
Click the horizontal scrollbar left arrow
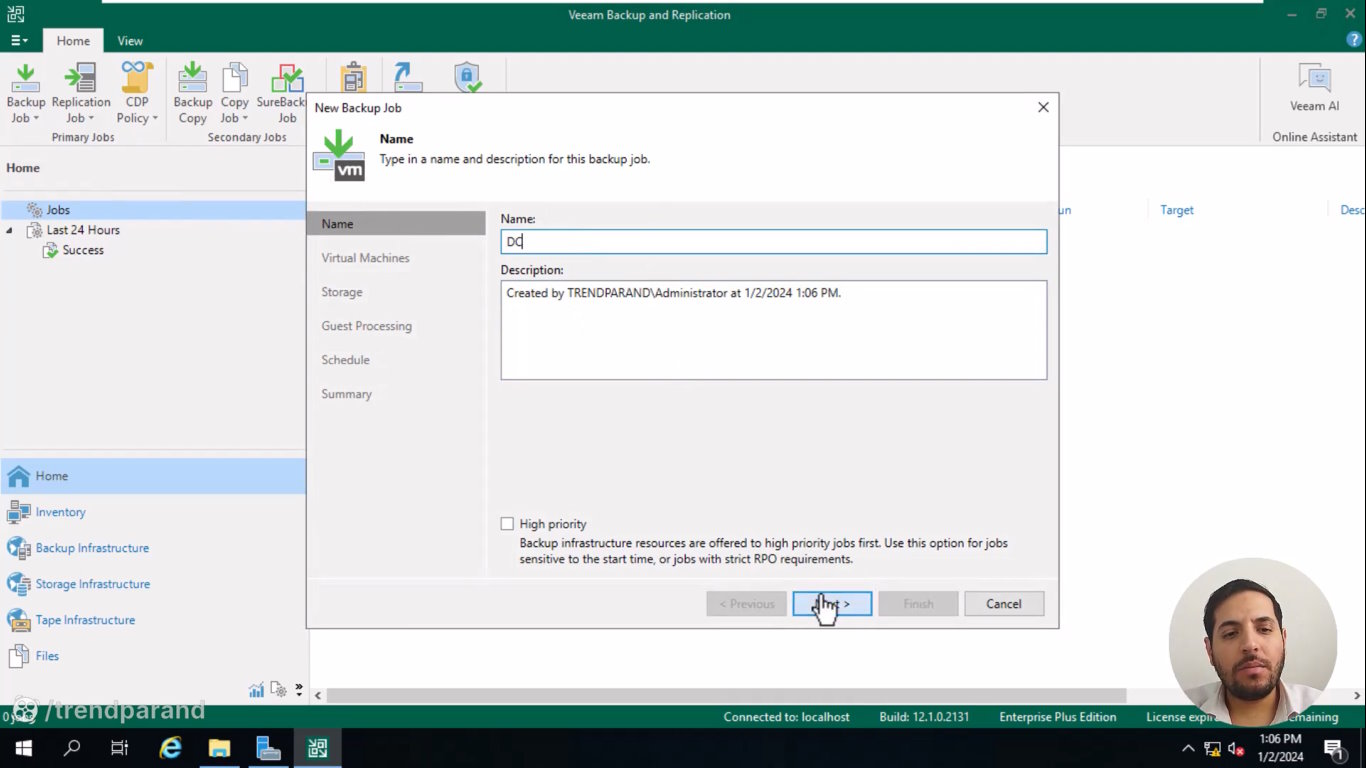pos(318,695)
